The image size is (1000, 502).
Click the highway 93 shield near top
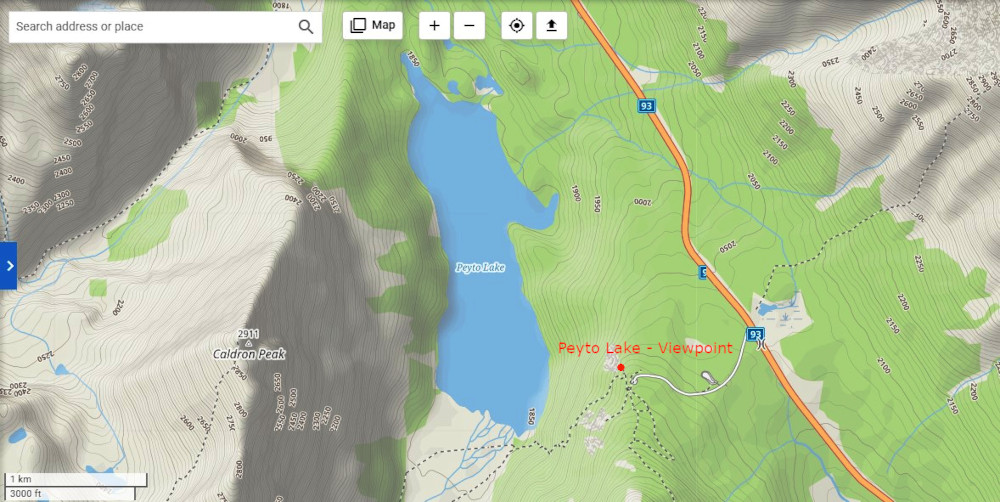[647, 106]
